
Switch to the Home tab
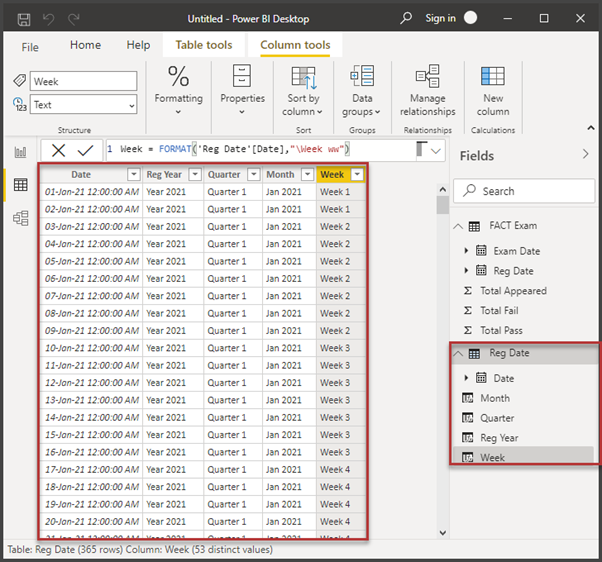tap(85, 45)
